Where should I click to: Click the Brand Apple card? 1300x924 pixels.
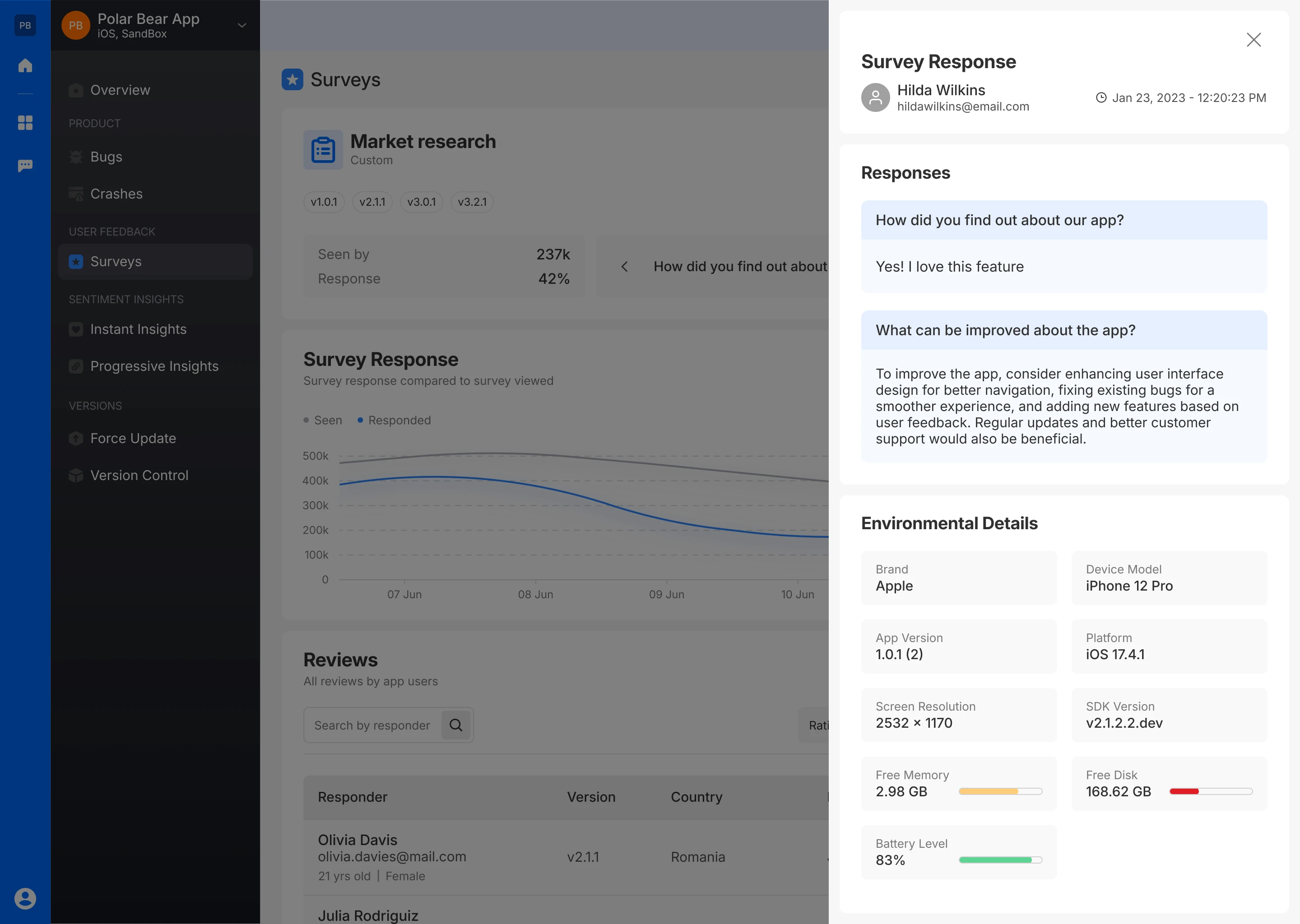[x=958, y=577]
